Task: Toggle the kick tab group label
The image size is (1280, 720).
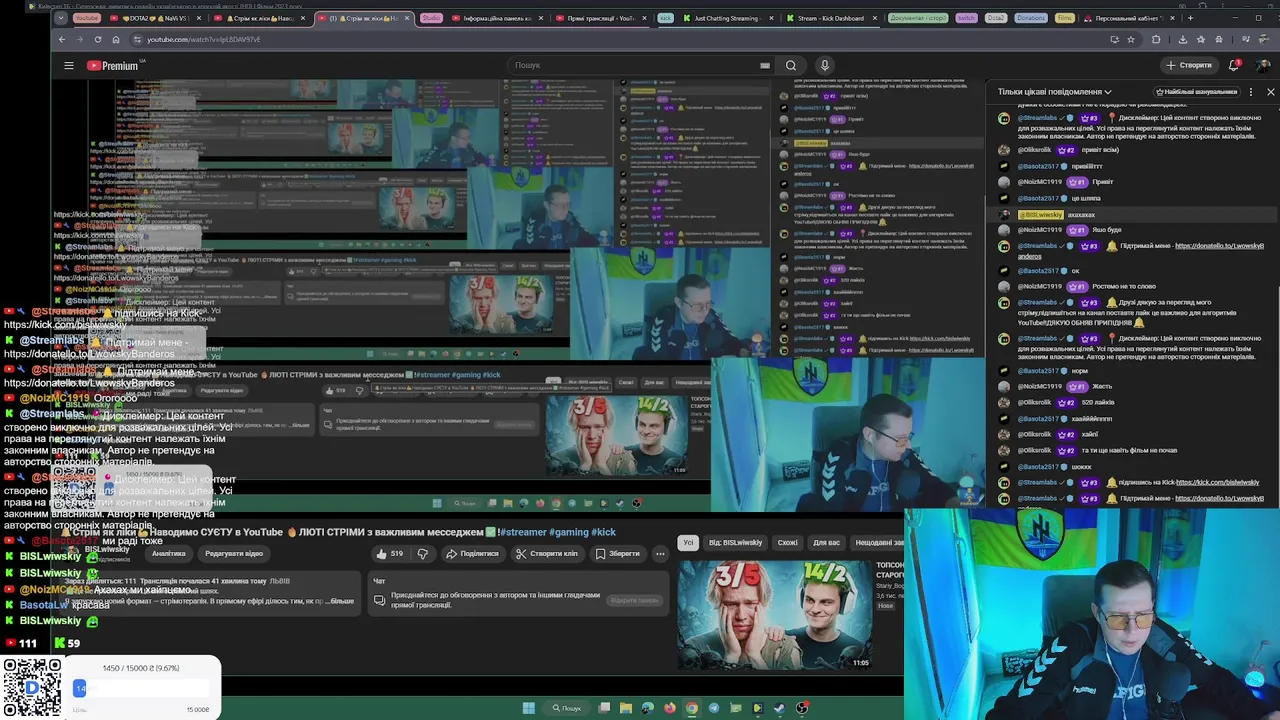Action: click(665, 18)
